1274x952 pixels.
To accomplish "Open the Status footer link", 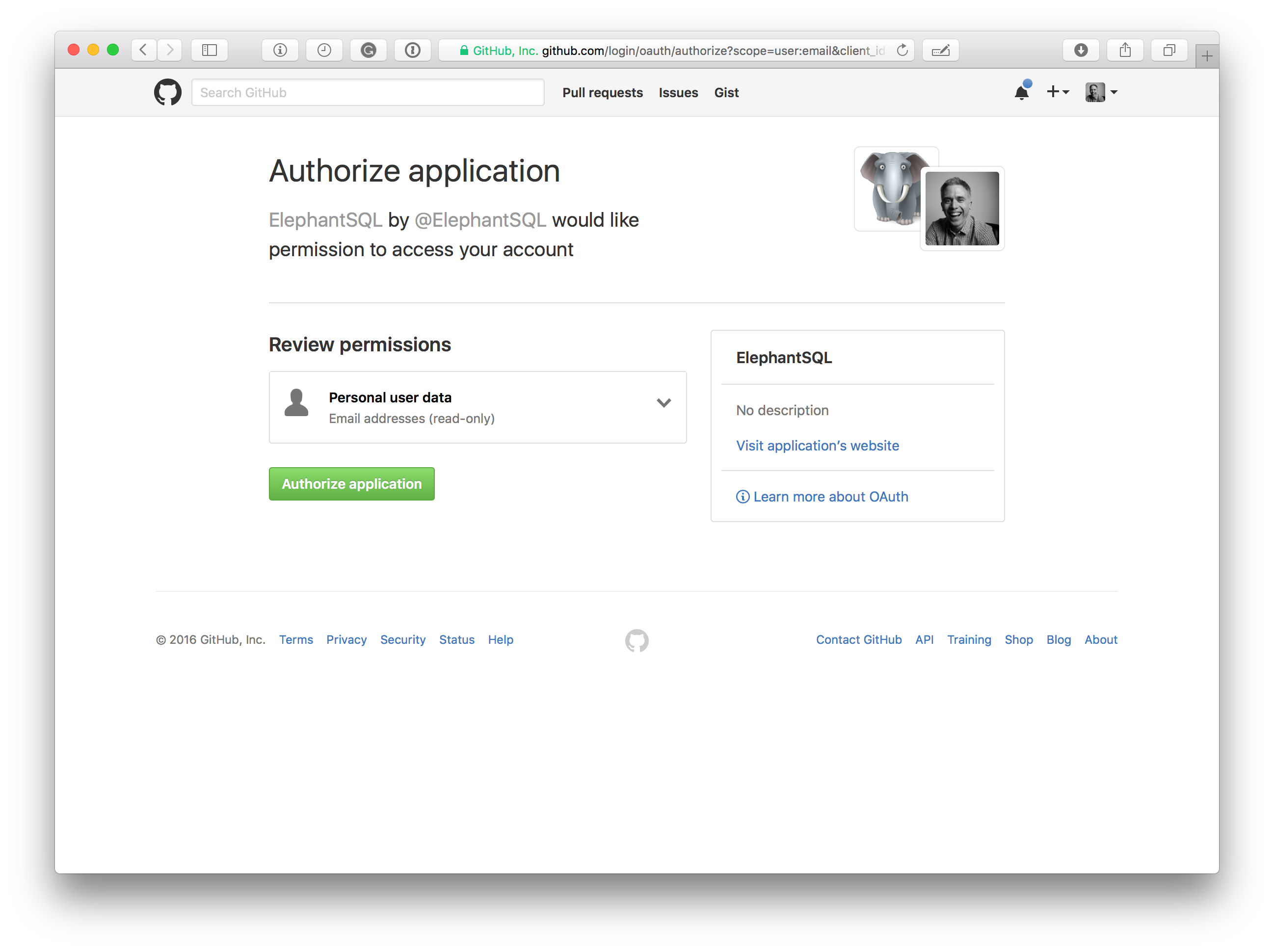I will pyautogui.click(x=457, y=640).
